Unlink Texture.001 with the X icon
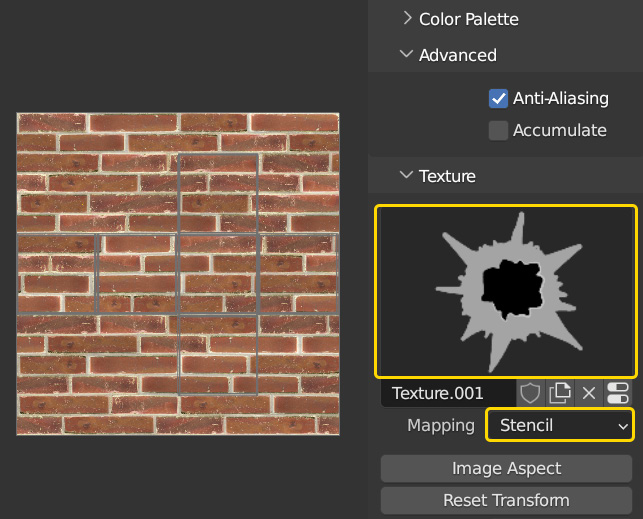Screen dimensions: 643x519 (x=589, y=393)
